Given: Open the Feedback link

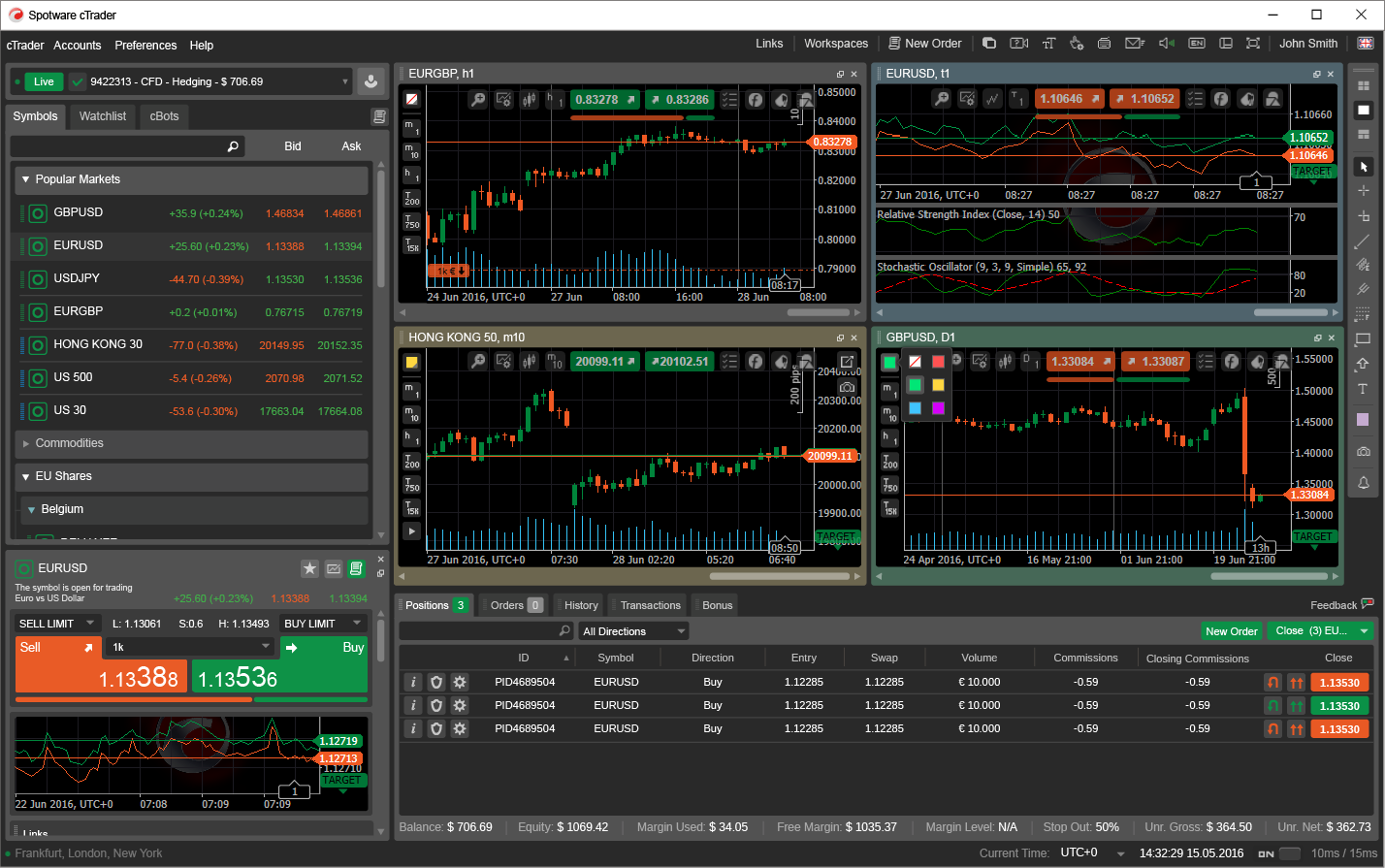Looking at the screenshot, I should click(x=1340, y=605).
